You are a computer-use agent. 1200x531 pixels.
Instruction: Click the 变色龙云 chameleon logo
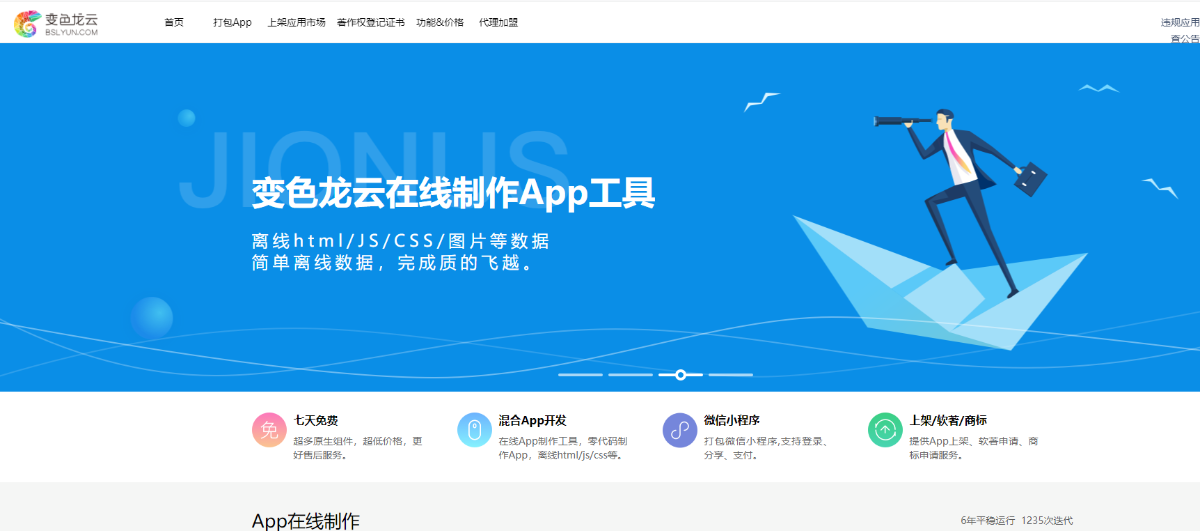pos(57,23)
